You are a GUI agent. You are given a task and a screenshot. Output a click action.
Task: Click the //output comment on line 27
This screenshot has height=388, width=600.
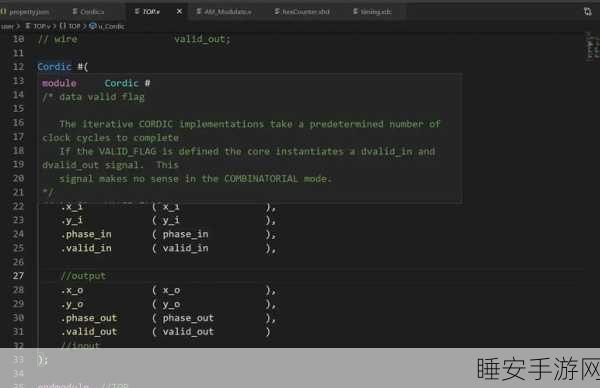83,276
